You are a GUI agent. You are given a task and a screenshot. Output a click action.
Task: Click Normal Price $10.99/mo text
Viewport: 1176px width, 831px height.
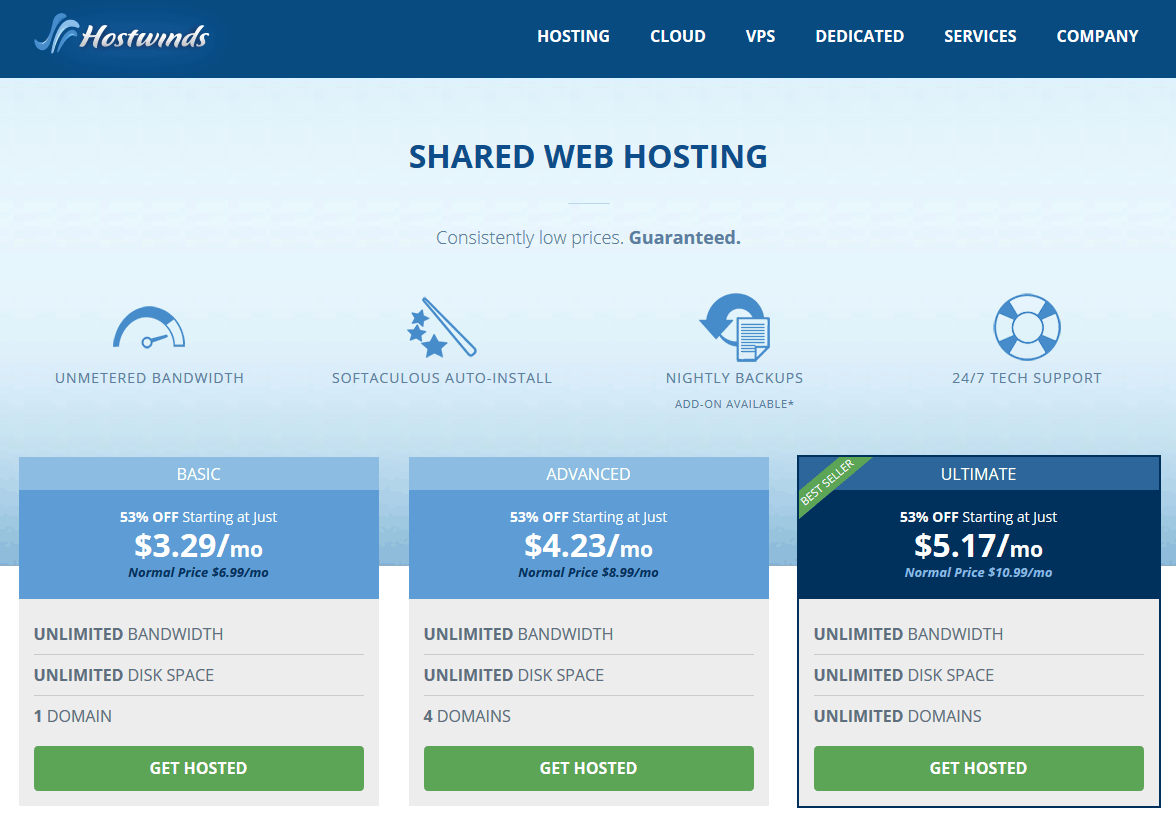(x=979, y=572)
